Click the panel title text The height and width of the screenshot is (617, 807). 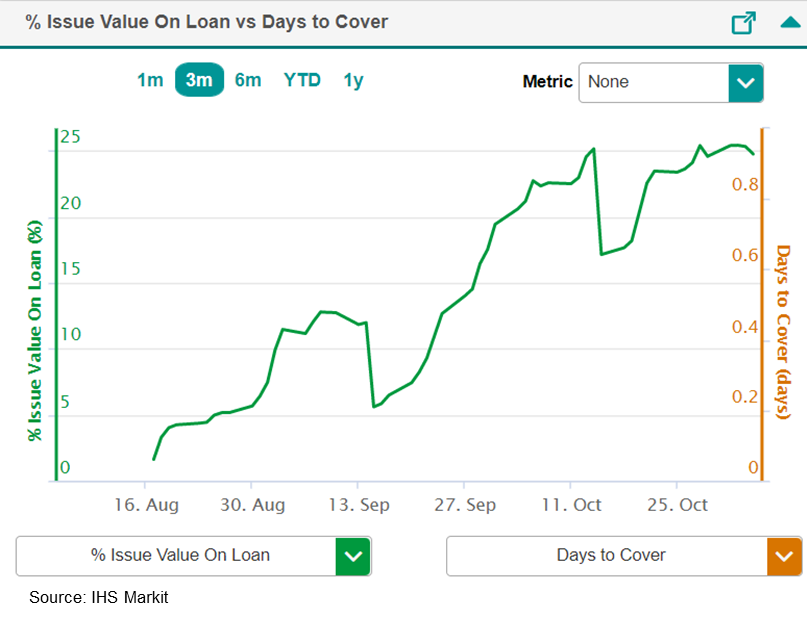coord(207,22)
